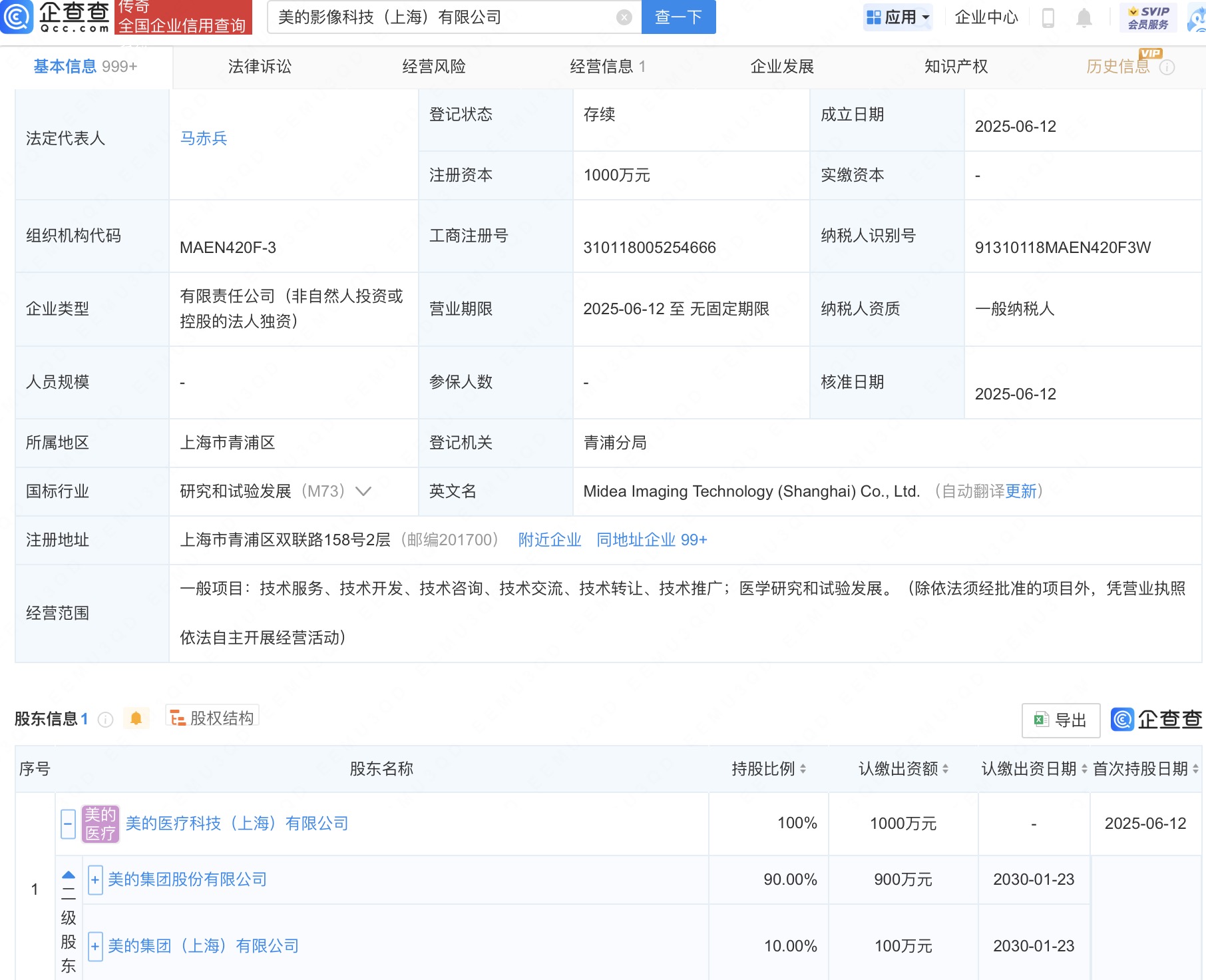Collapse the 美的医疗科技 shareholder row

68,824
